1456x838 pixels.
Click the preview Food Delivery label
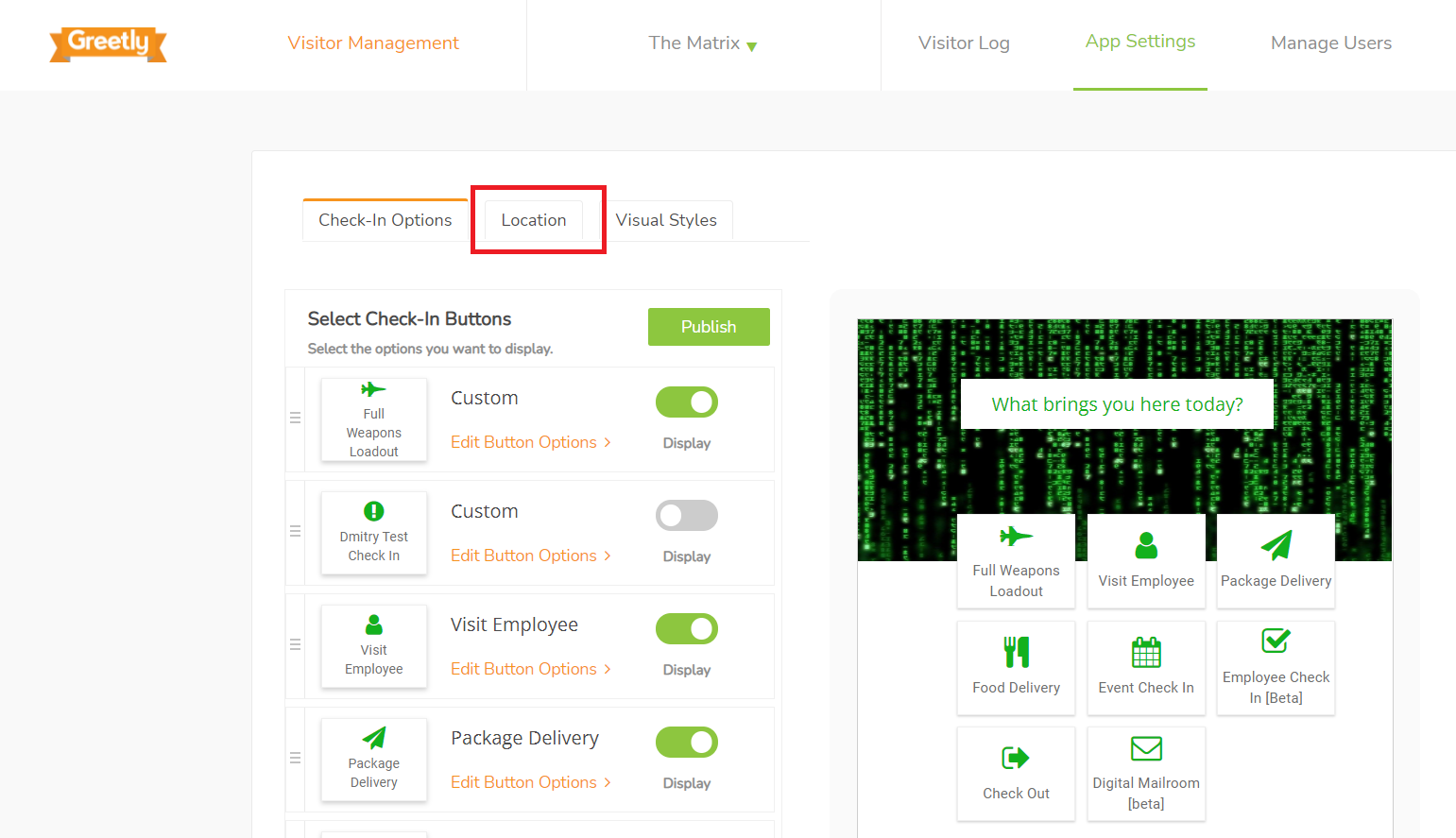1016,688
